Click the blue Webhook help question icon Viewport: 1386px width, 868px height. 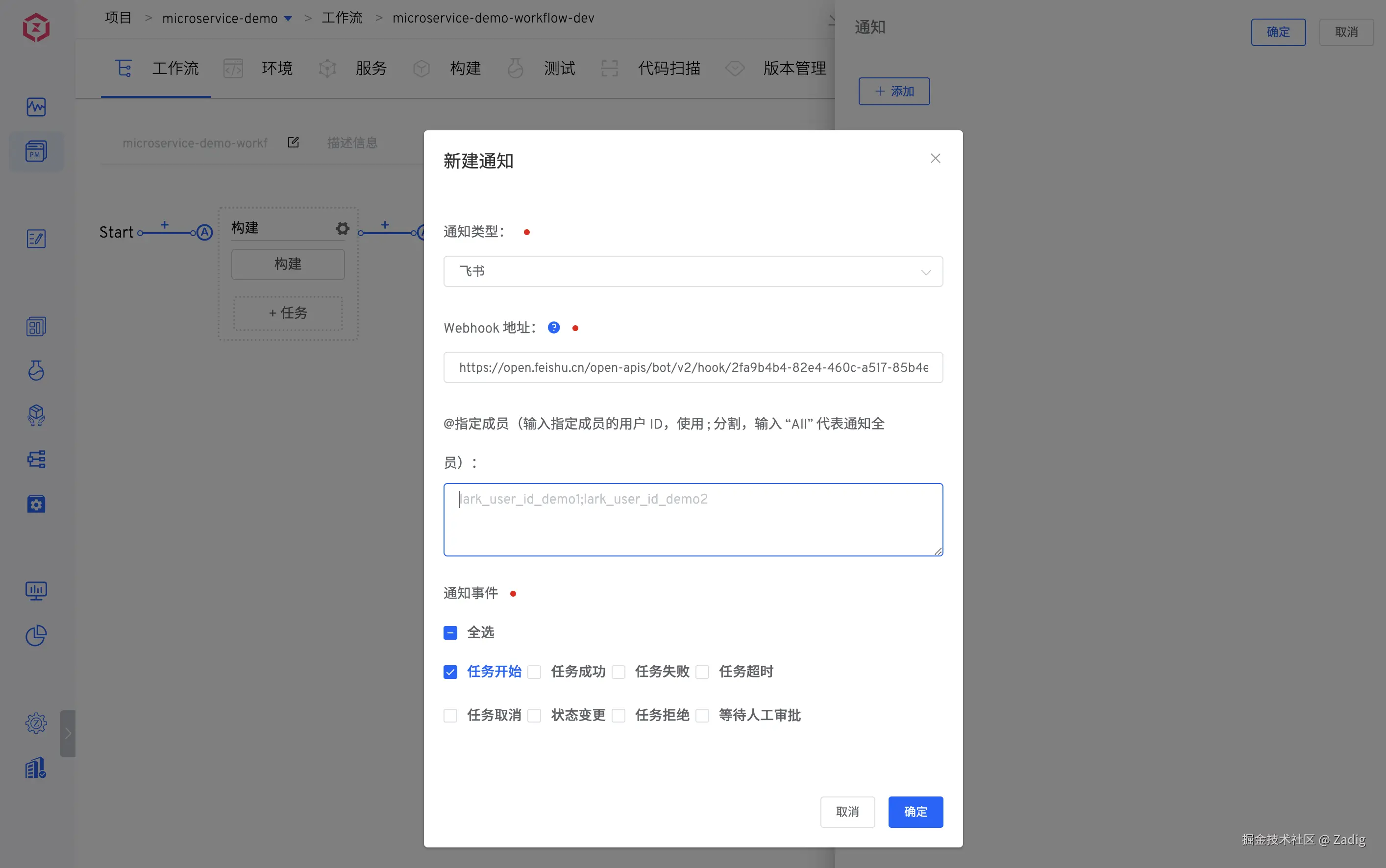(554, 328)
